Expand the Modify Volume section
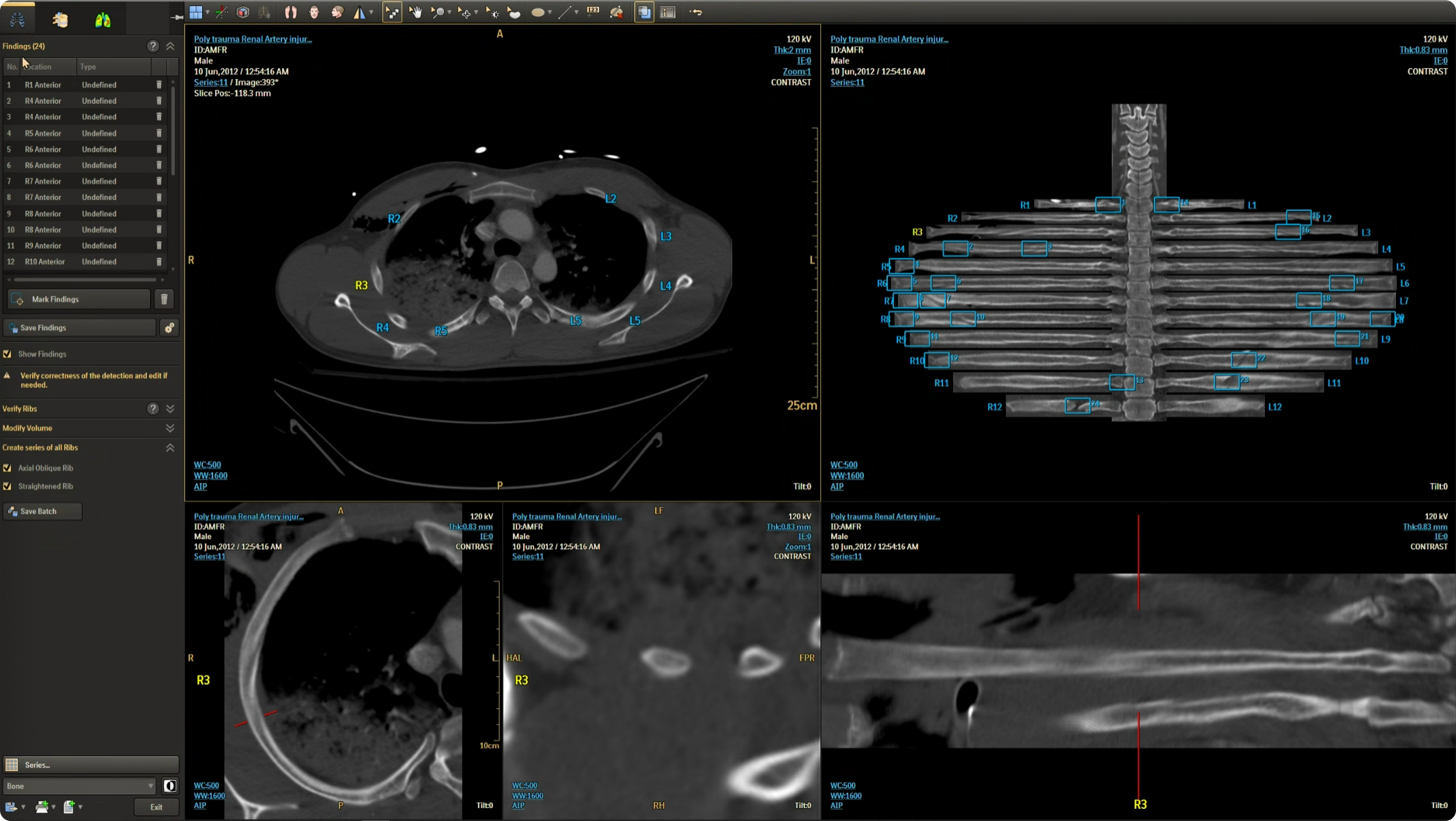This screenshot has height=821, width=1456. click(170, 428)
